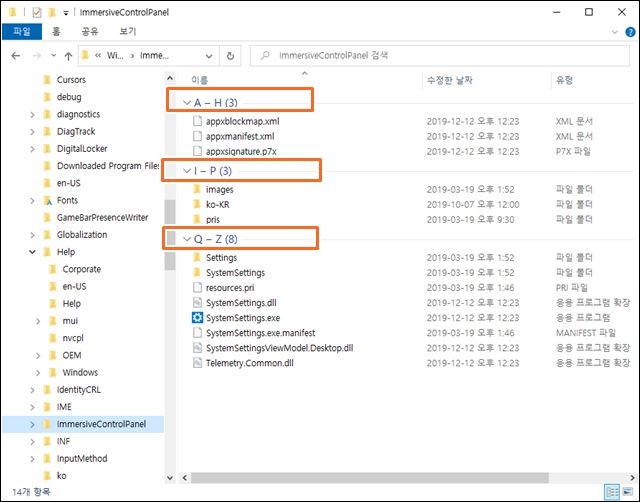Viewport: 640px width, 502px height.
Task: Click the forward navigation arrow
Action: (x=37, y=56)
